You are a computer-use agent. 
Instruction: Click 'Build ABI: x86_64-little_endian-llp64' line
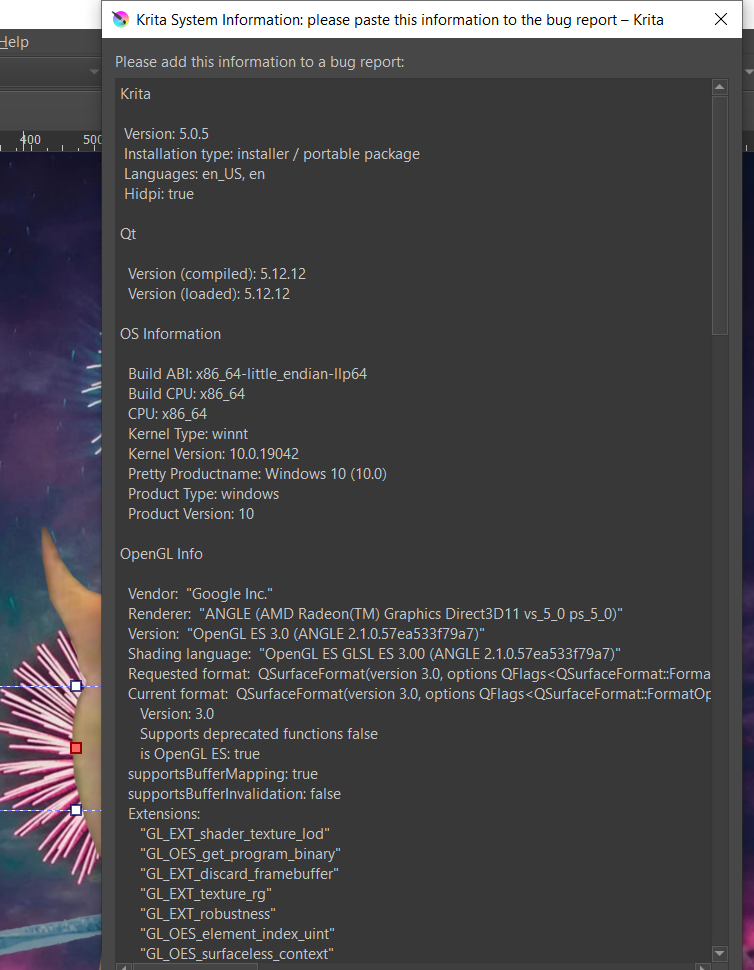coord(247,374)
